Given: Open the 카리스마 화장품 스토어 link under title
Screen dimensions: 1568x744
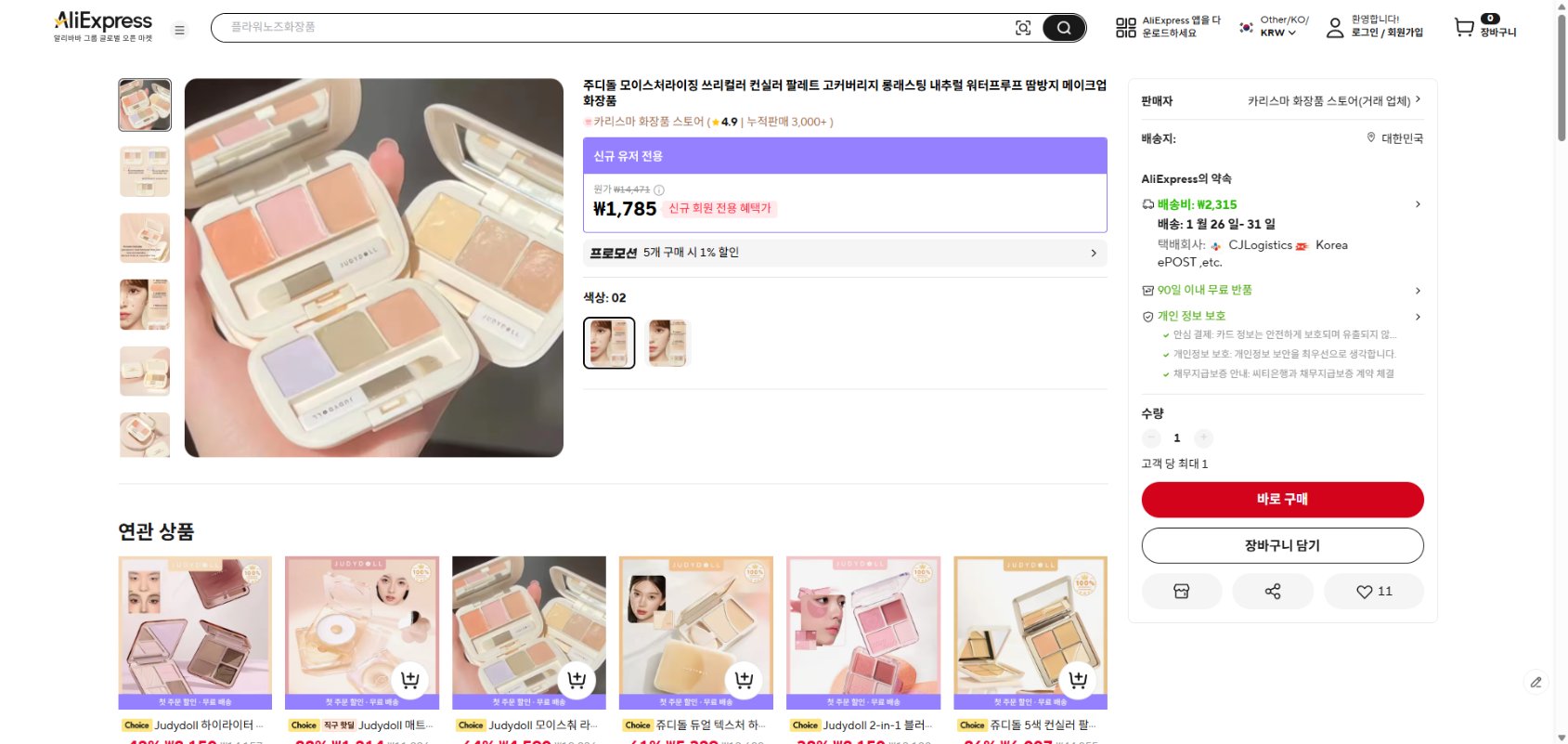Looking at the screenshot, I should coord(649,122).
